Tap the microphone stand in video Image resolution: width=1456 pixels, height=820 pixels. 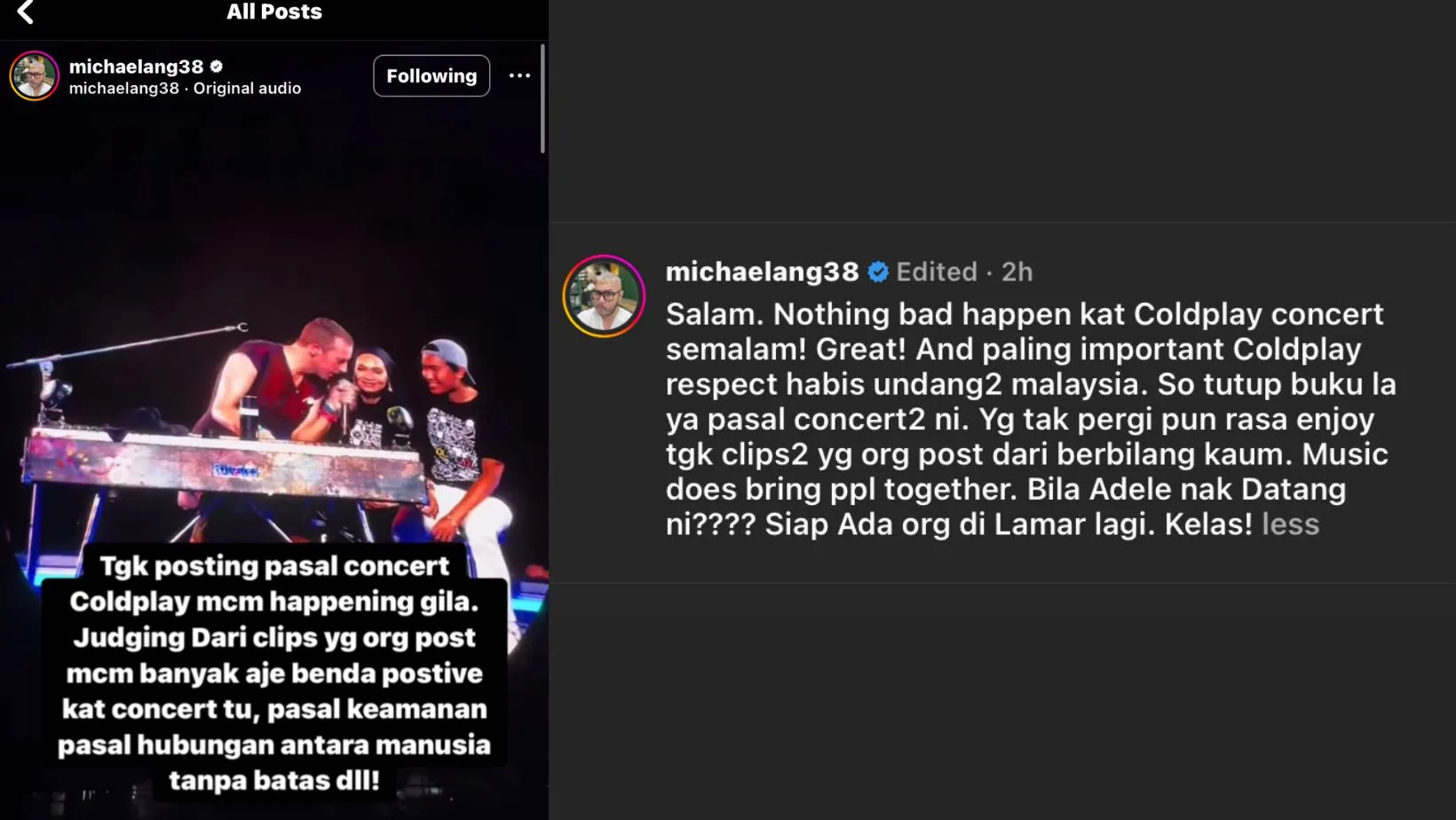pyautogui.click(x=124, y=346)
